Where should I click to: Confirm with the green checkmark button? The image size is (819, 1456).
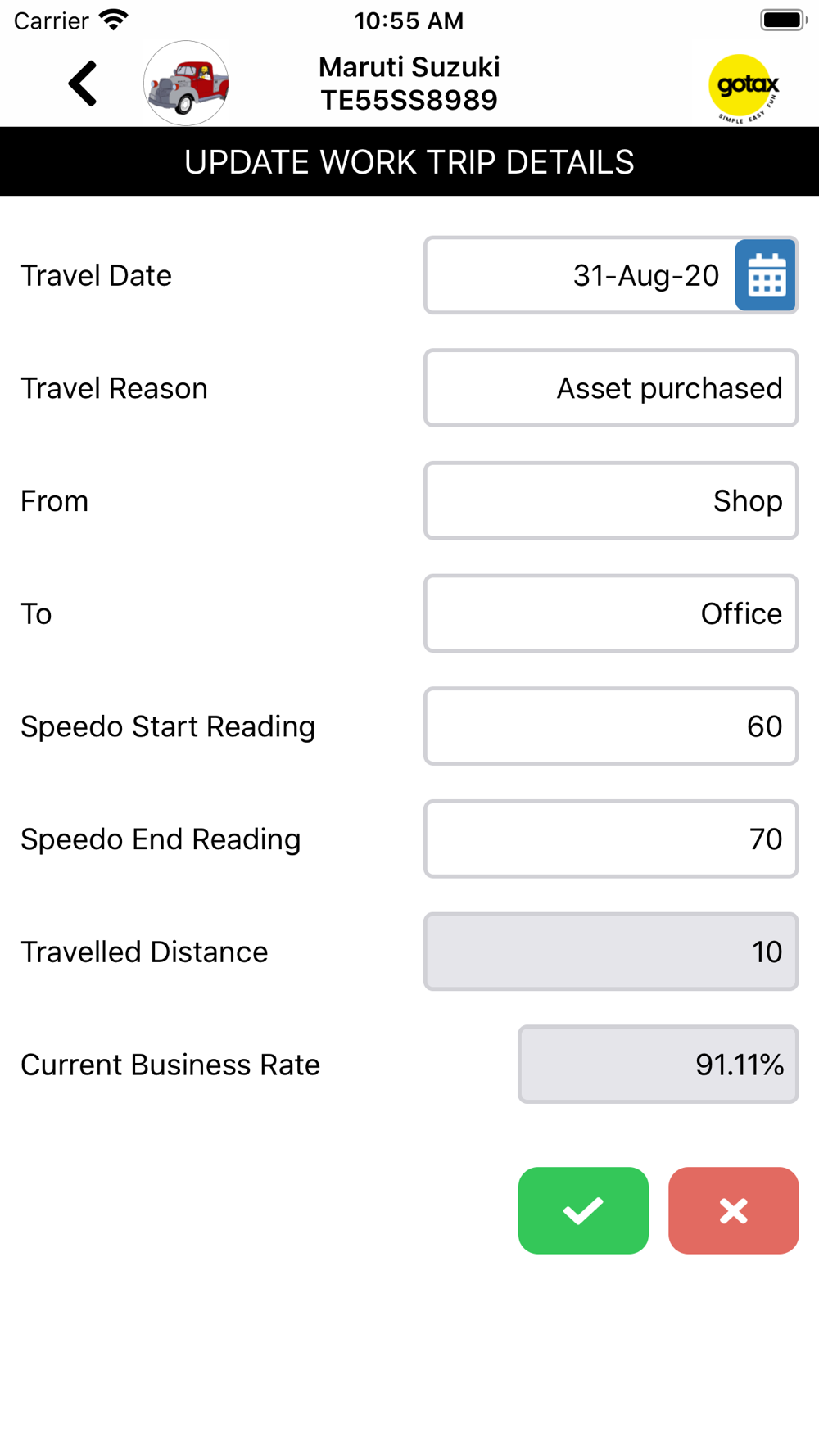coord(583,1210)
